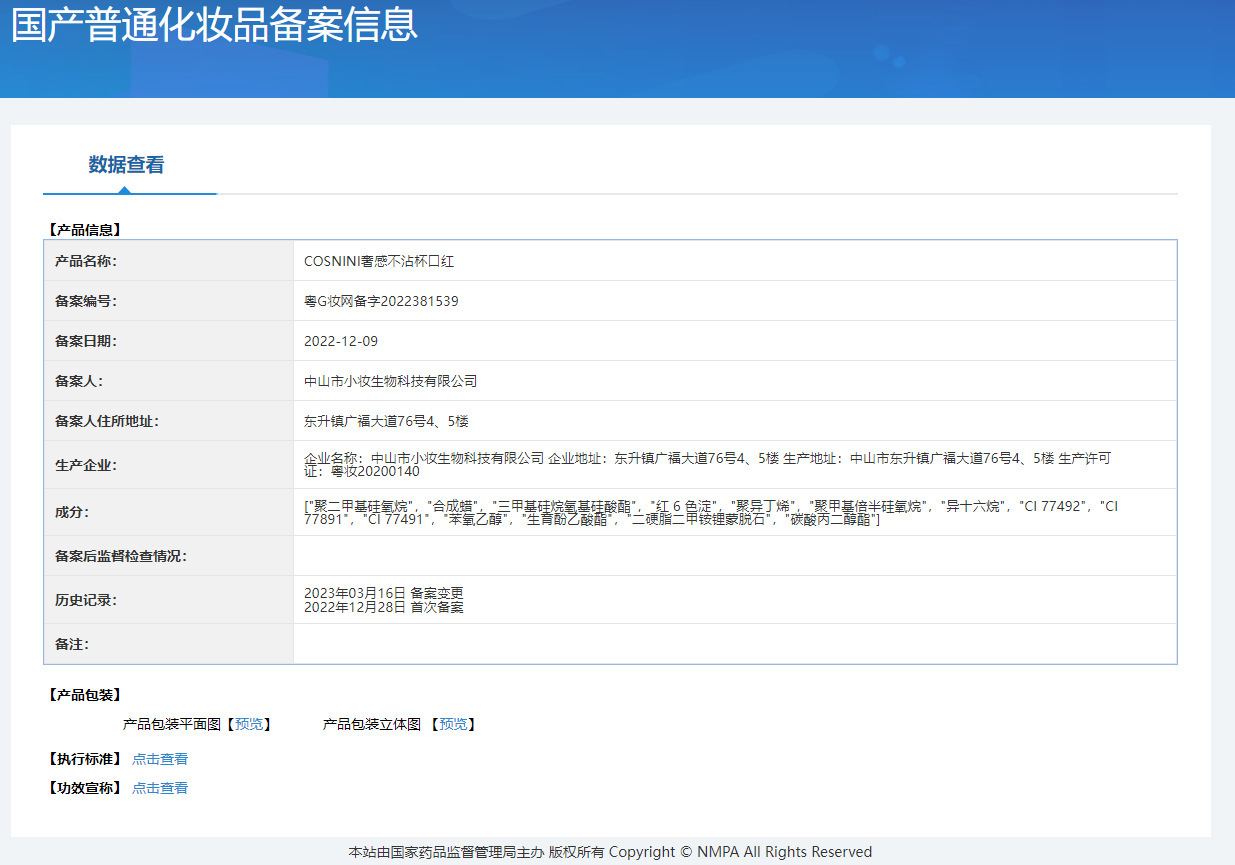Image resolution: width=1235 pixels, height=865 pixels.
Task: Click the 备案人住所地址 row label
Action: pos(107,421)
